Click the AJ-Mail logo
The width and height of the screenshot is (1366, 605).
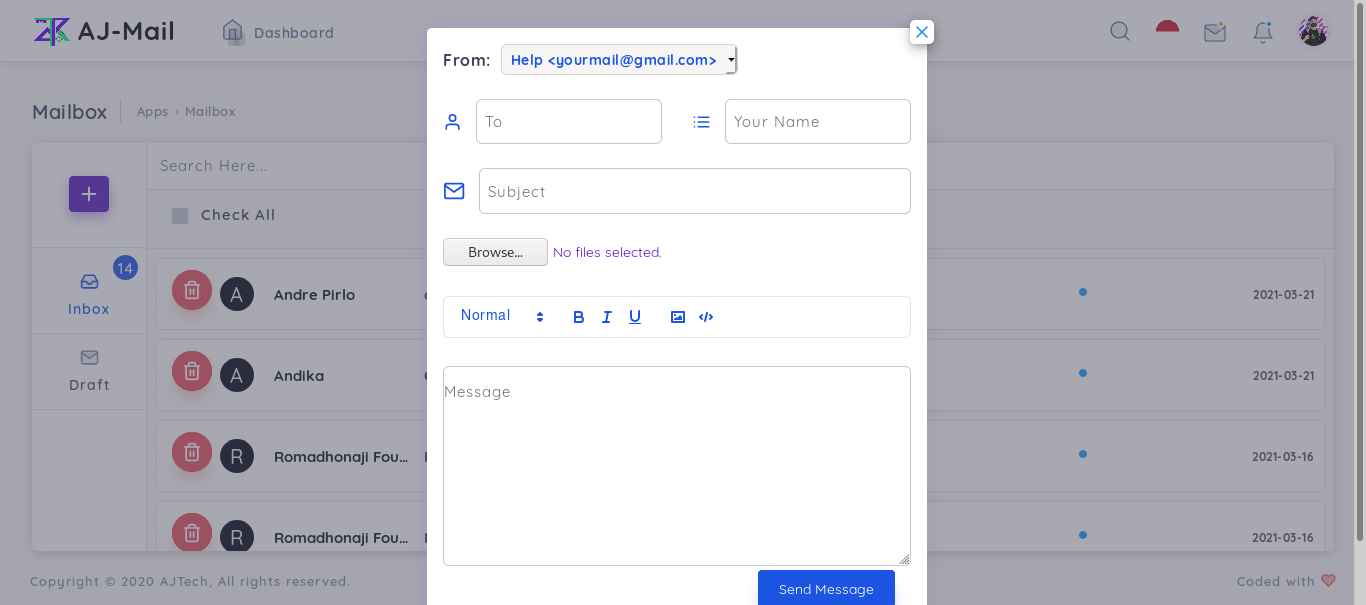104,31
